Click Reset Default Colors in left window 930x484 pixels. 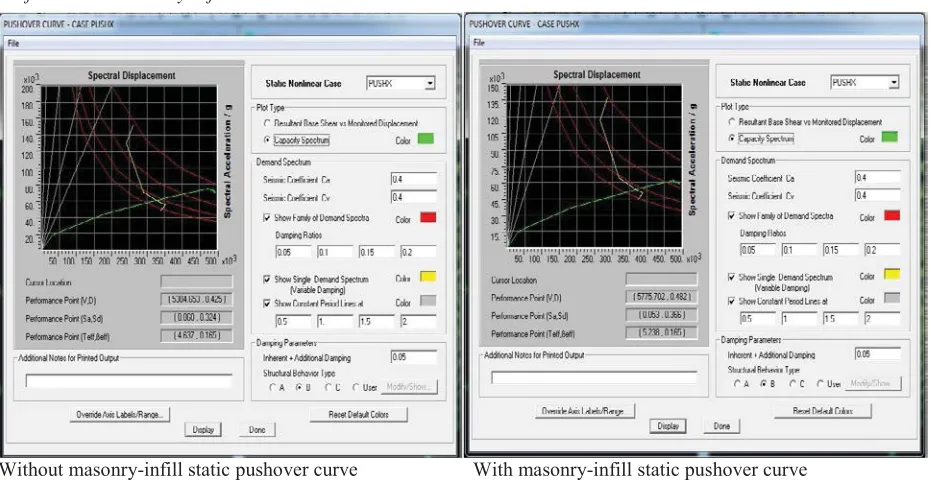click(x=359, y=415)
